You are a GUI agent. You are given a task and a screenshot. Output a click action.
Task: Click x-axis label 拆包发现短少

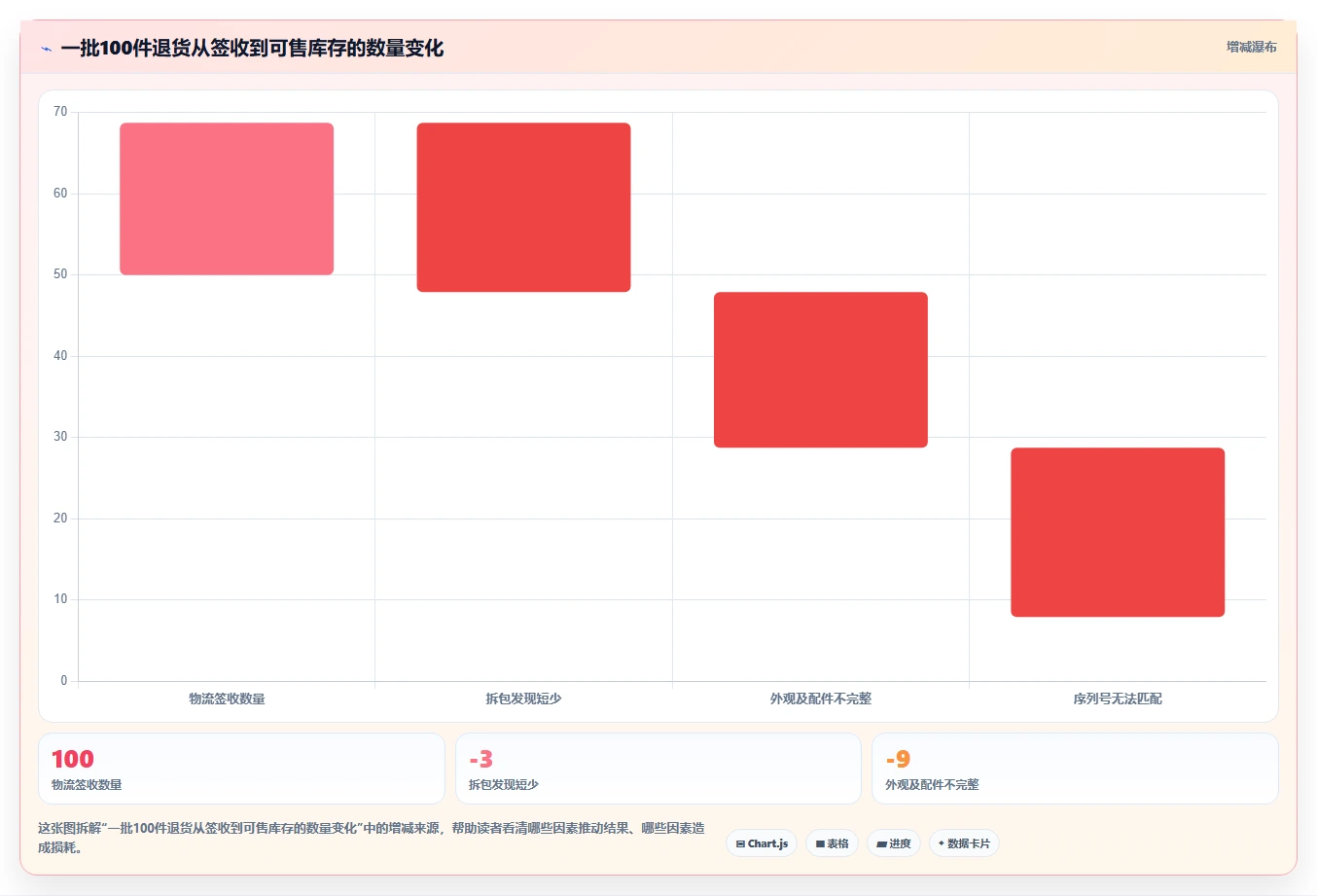pyautogui.click(x=523, y=699)
